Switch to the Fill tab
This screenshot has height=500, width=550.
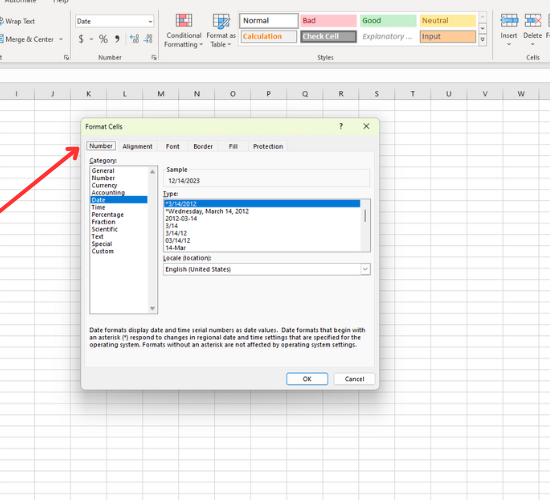(x=233, y=146)
